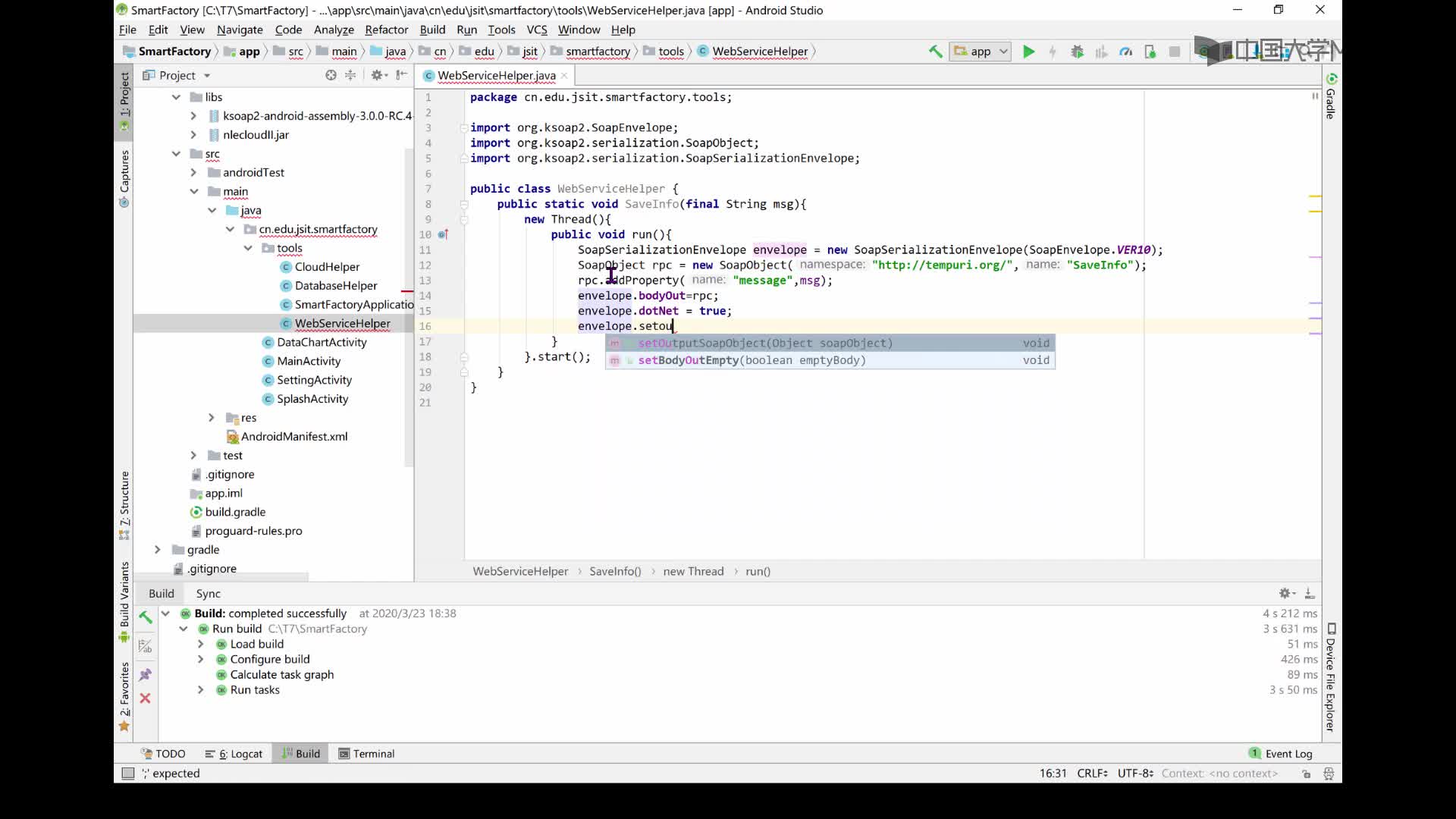Open the UTF-8 encoding selector
This screenshot has width=1456, height=819.
pos(1135,773)
